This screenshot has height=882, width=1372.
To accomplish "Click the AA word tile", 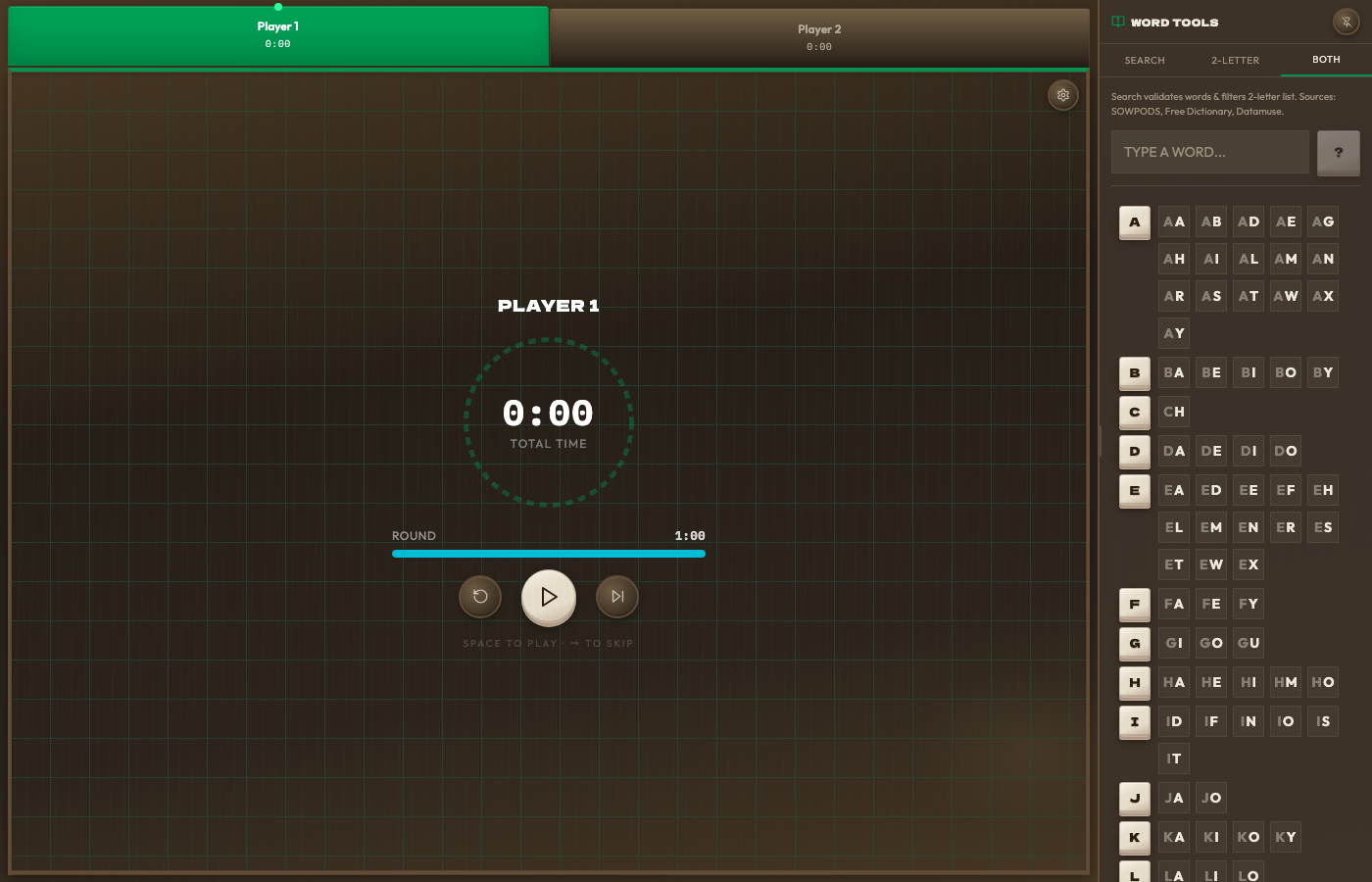I will point(1173,221).
